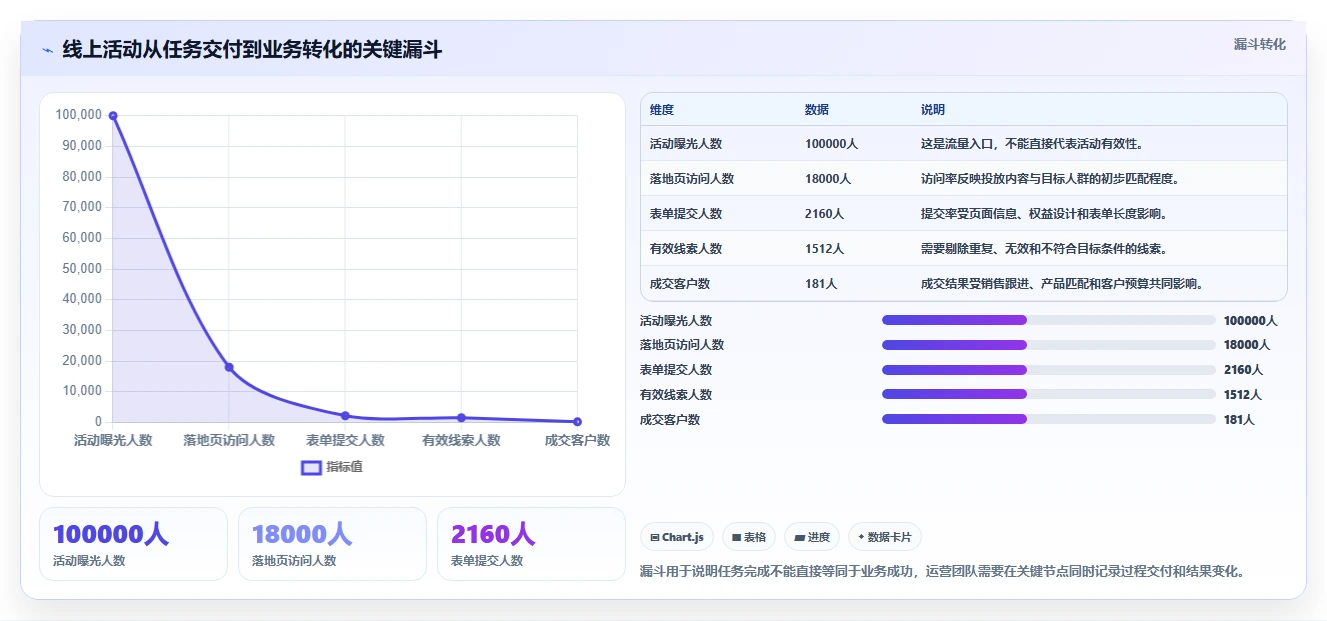Viewport: 1327px width, 621px height.
Task: Click the 100000人 table value
Action: 832,144
